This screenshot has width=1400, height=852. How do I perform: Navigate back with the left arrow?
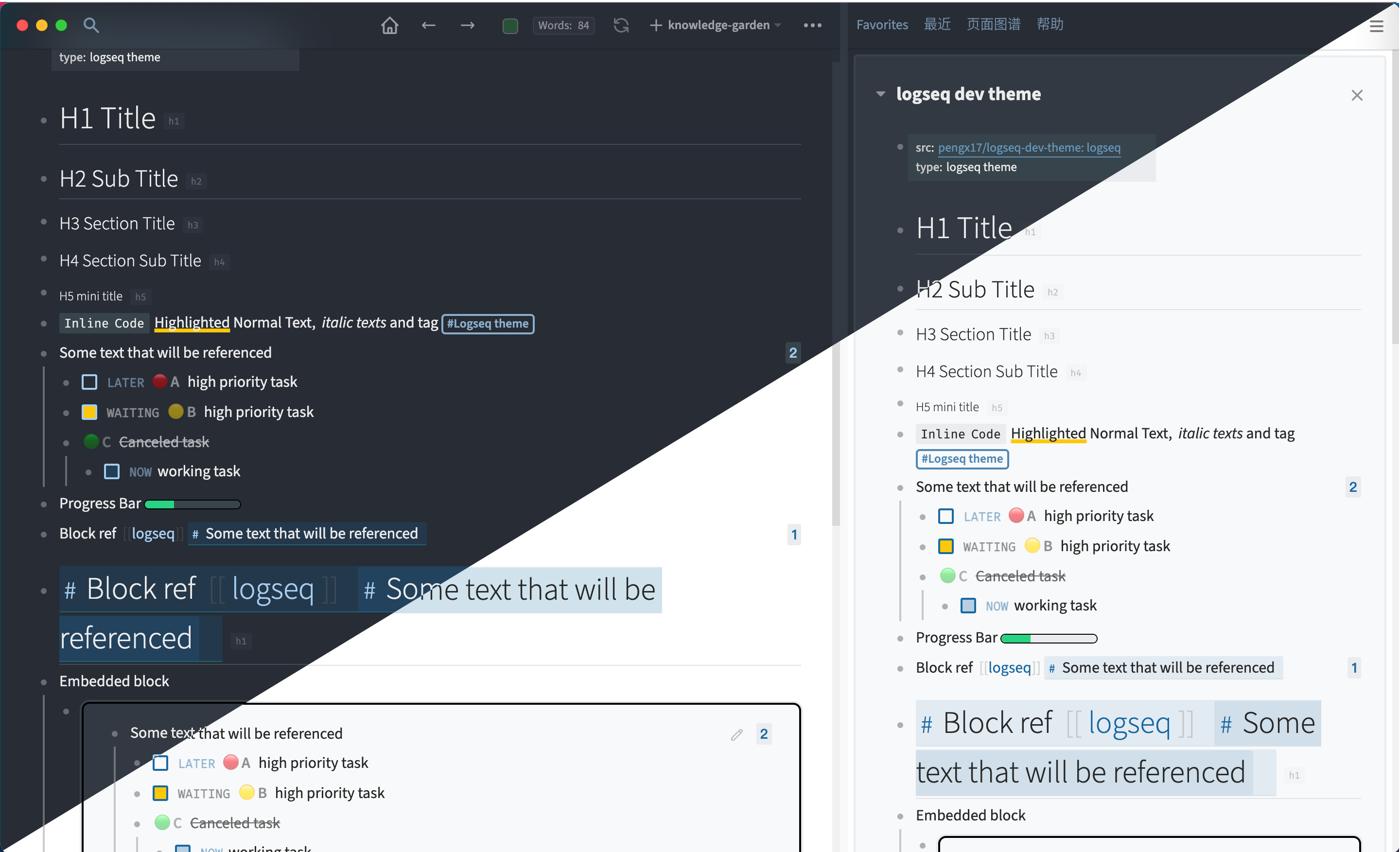click(428, 25)
